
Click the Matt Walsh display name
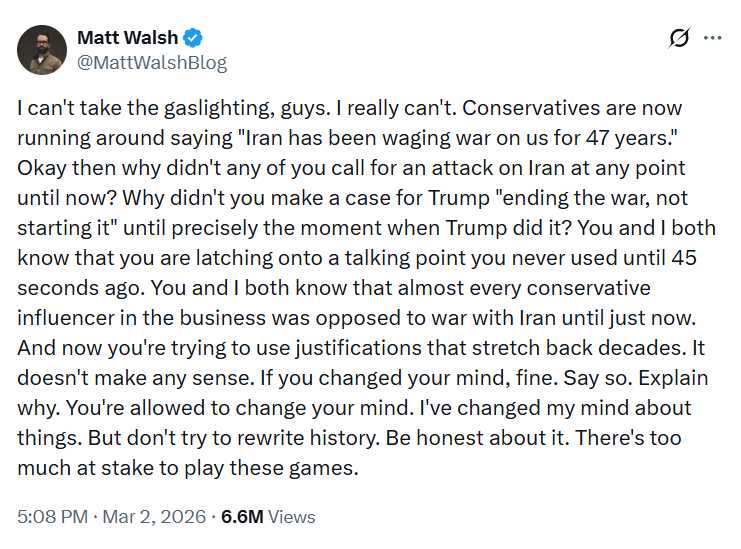point(127,38)
